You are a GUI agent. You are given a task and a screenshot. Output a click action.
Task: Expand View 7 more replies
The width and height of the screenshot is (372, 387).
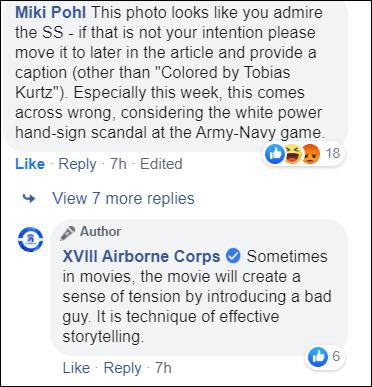coord(123,199)
